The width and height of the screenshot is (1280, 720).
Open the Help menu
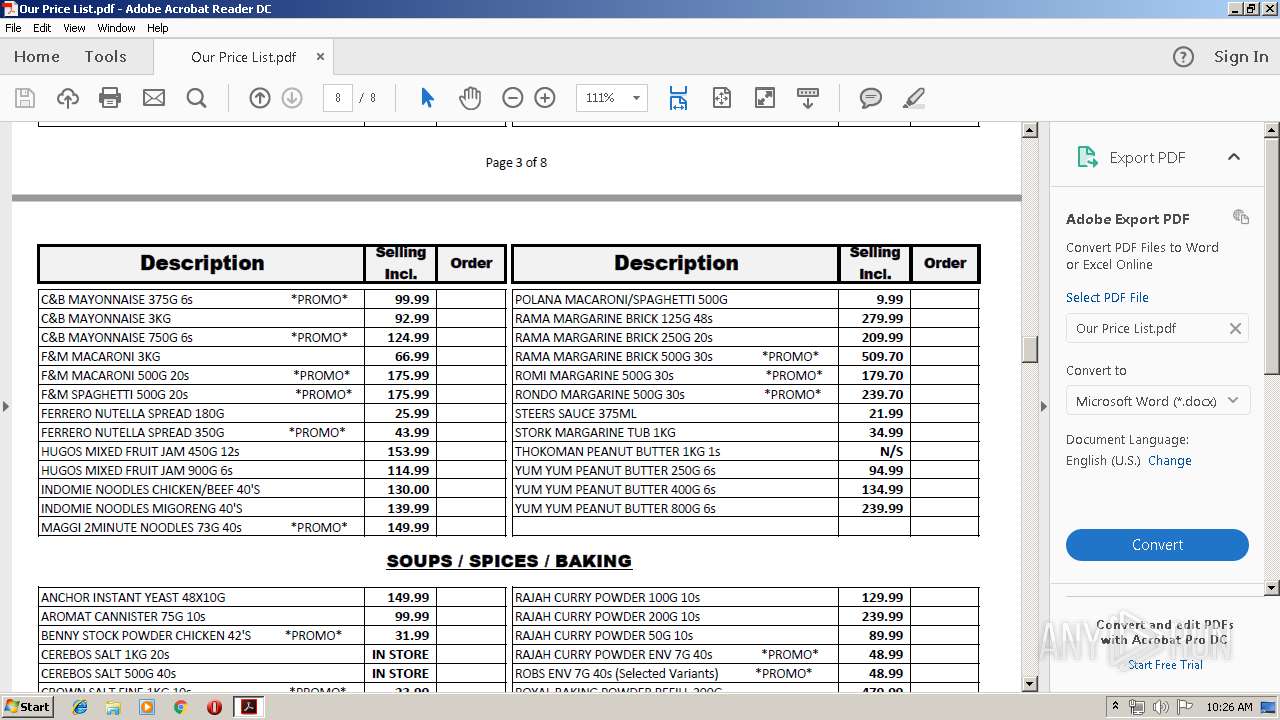[x=158, y=28]
